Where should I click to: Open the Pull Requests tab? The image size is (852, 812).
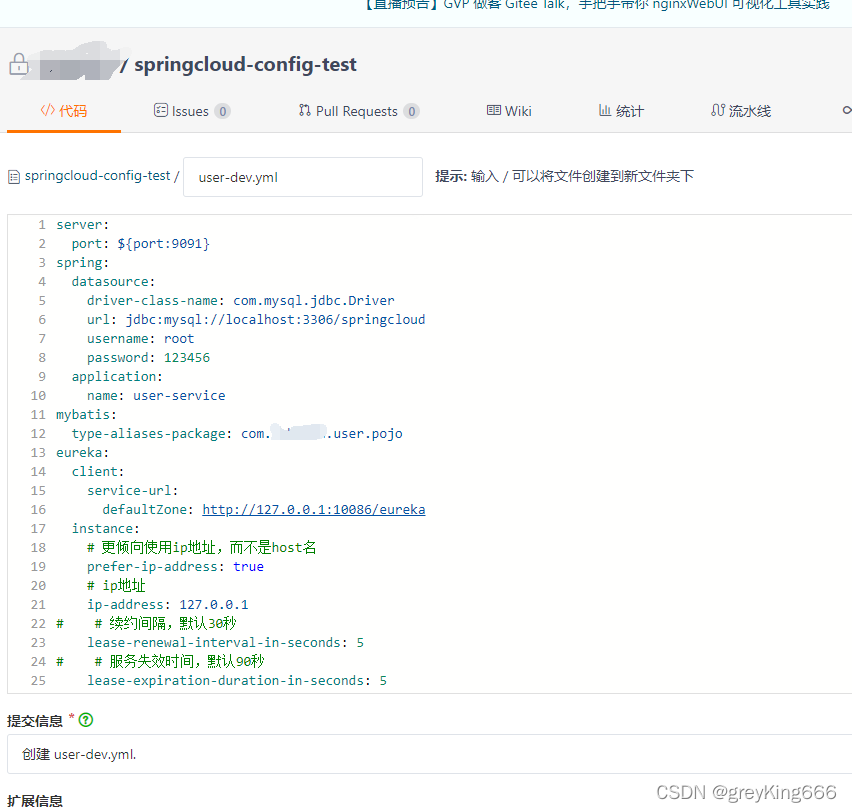click(x=358, y=111)
